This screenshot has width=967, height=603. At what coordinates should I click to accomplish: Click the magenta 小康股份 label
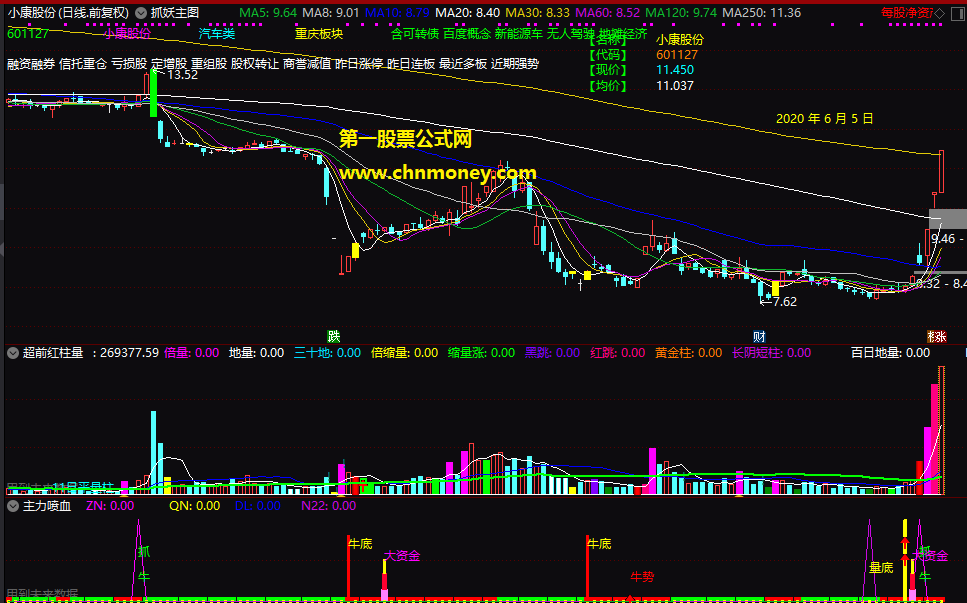tap(128, 33)
